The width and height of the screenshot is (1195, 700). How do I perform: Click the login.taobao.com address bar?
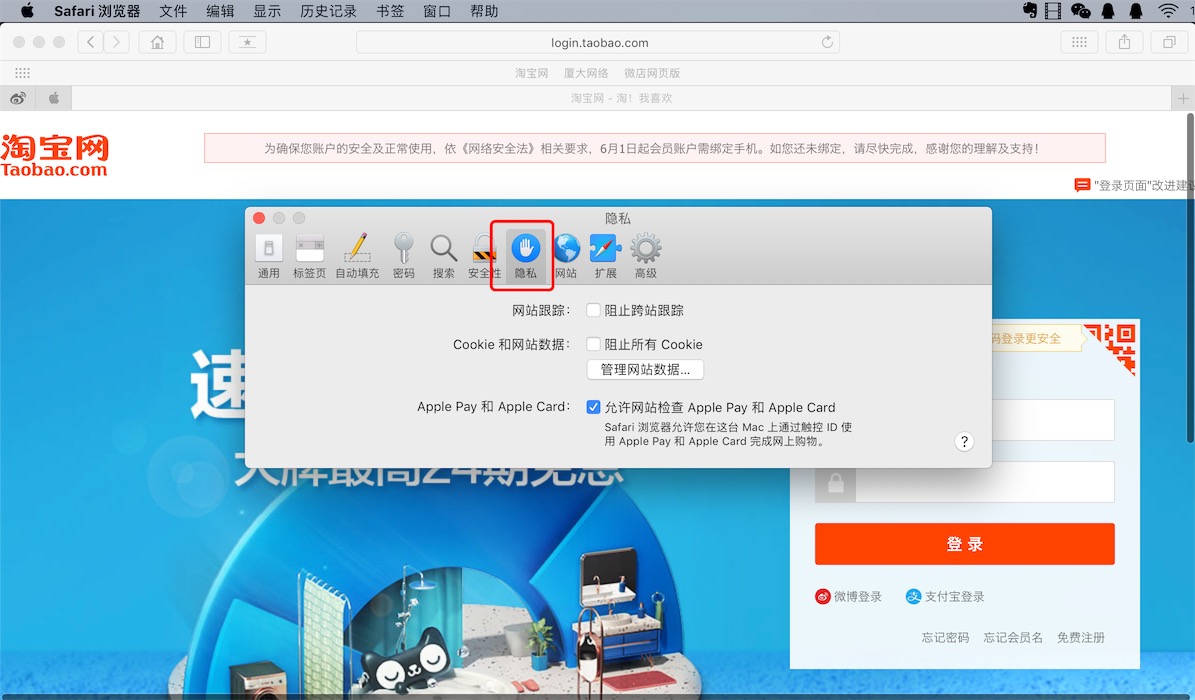tap(598, 42)
